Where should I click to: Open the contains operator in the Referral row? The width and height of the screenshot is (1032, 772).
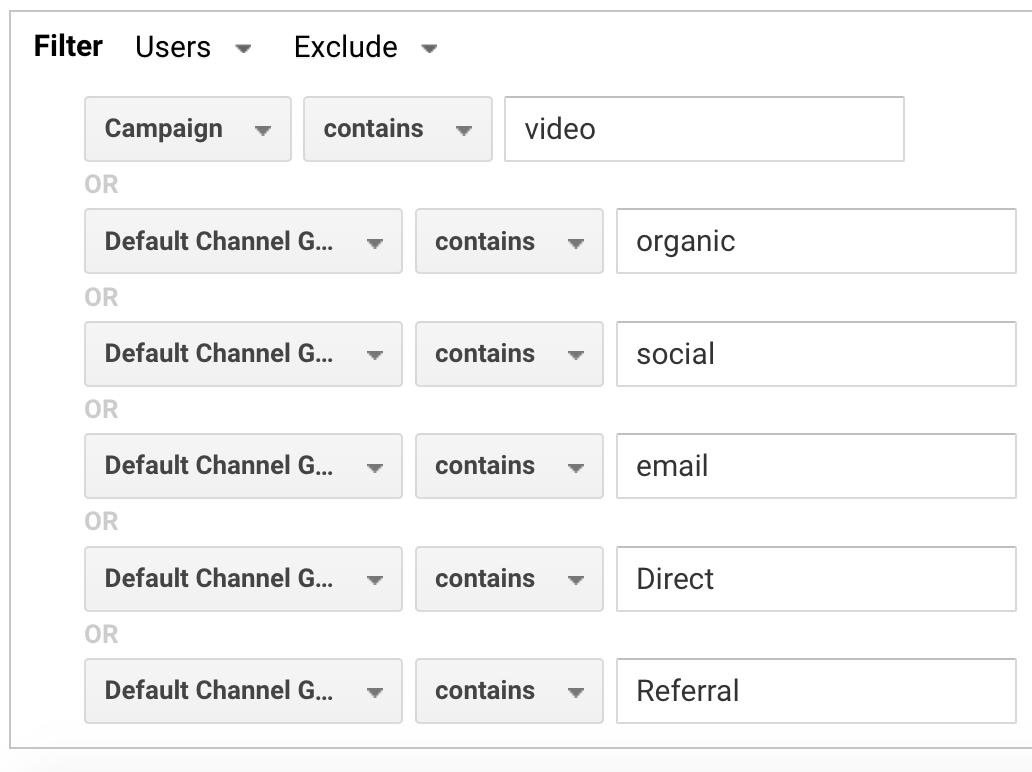(509, 691)
